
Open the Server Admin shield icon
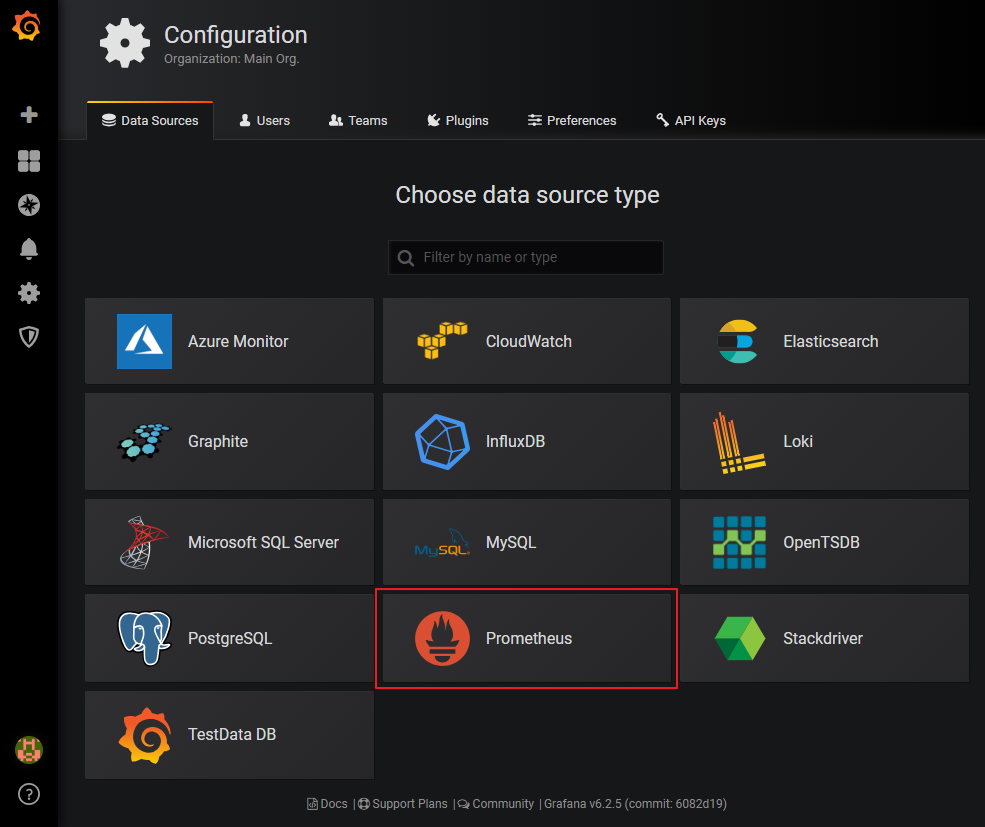tap(29, 337)
